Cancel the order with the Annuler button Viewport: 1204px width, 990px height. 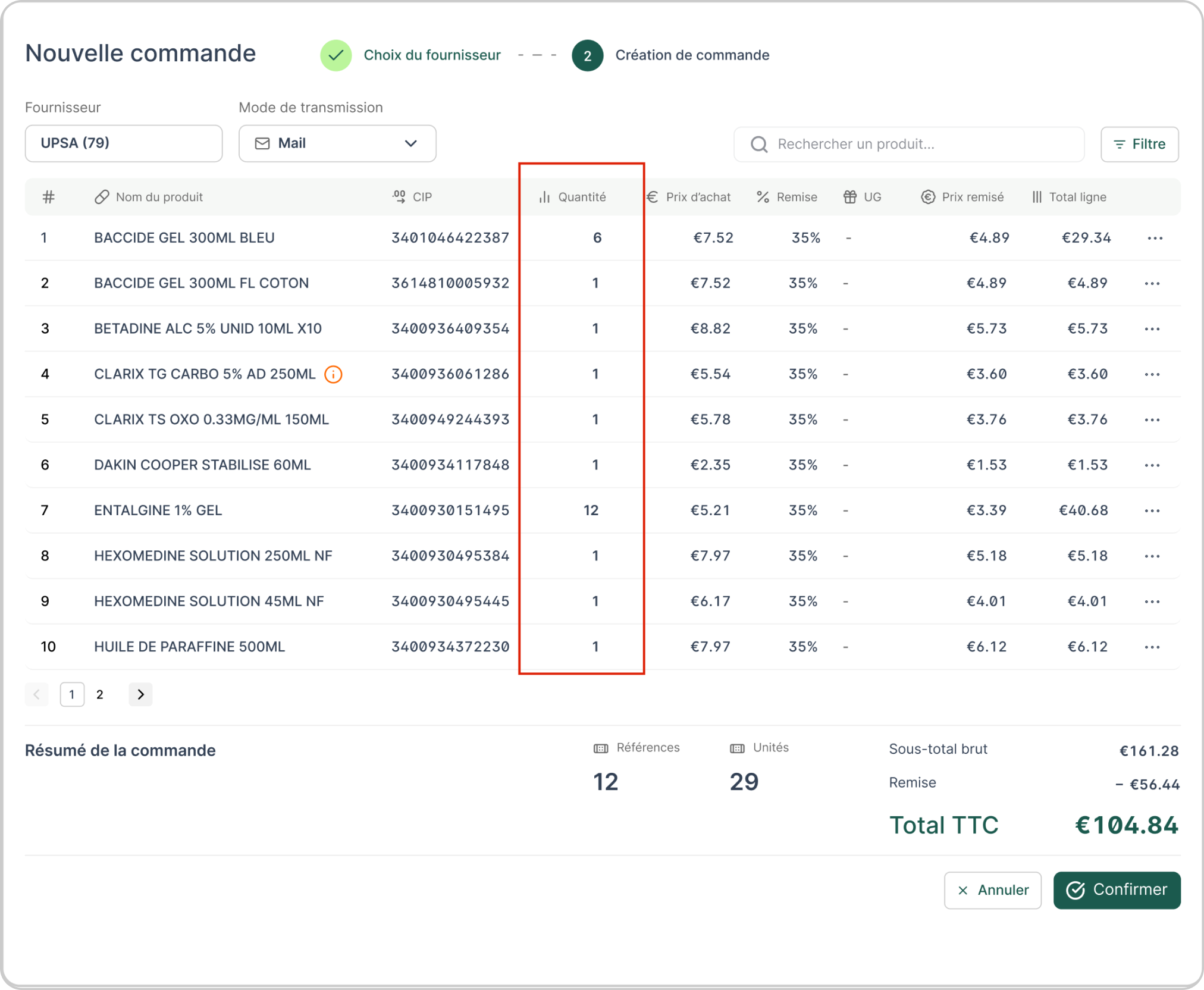992,890
